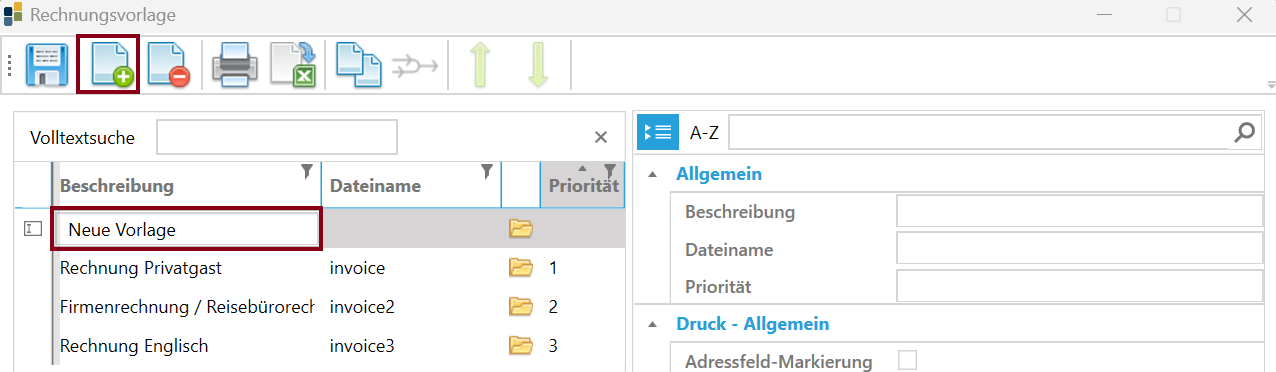Image resolution: width=1276 pixels, height=372 pixels.
Task: Clear the Volltextsuche with X button
Action: (601, 138)
